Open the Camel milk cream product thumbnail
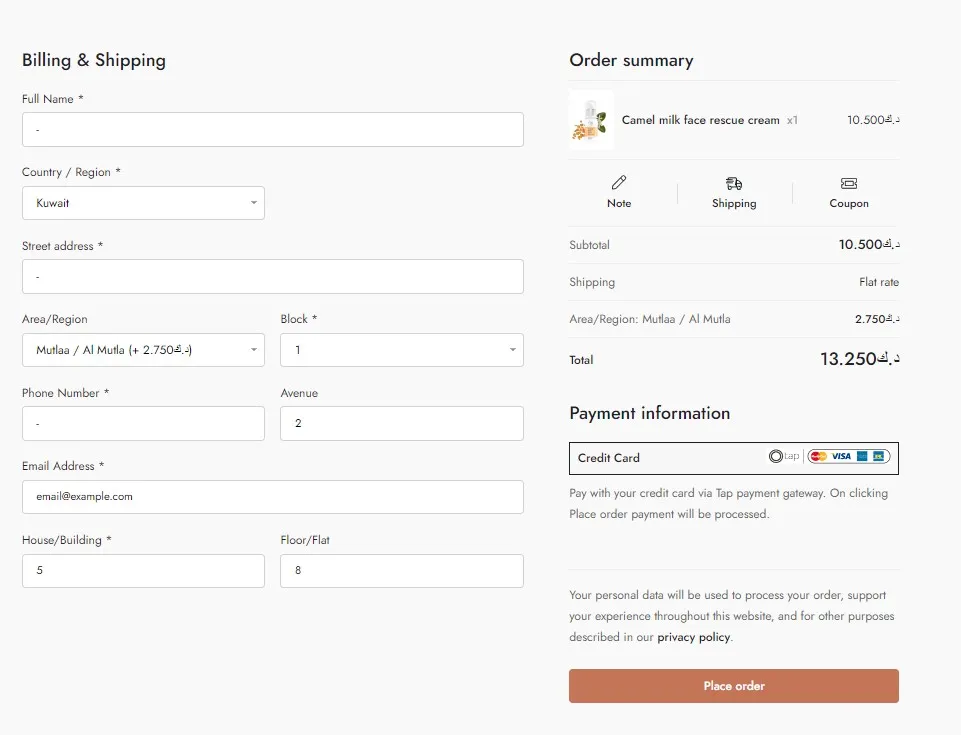 point(591,120)
